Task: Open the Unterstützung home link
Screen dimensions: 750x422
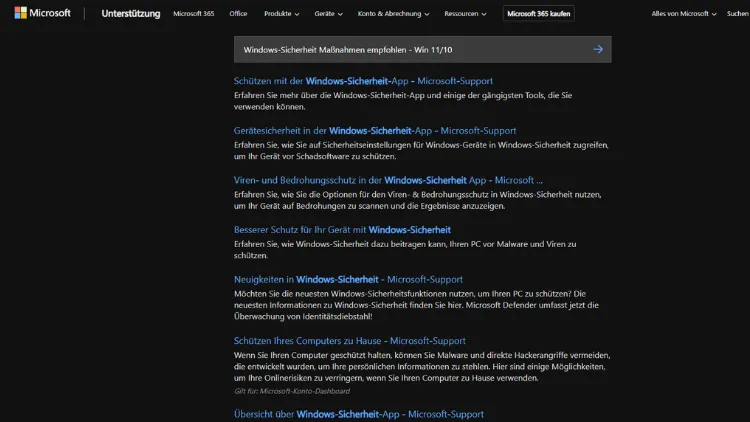Action: point(131,14)
